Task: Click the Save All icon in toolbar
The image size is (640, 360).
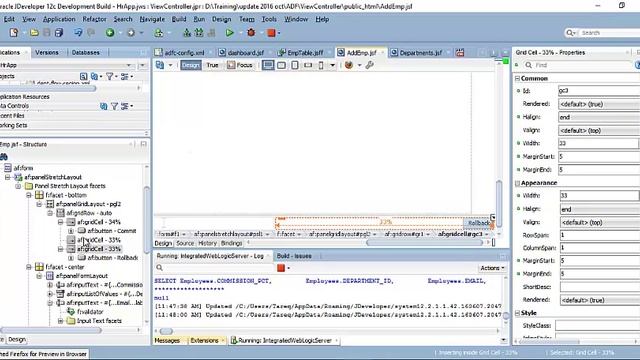Action: (x=59, y=33)
